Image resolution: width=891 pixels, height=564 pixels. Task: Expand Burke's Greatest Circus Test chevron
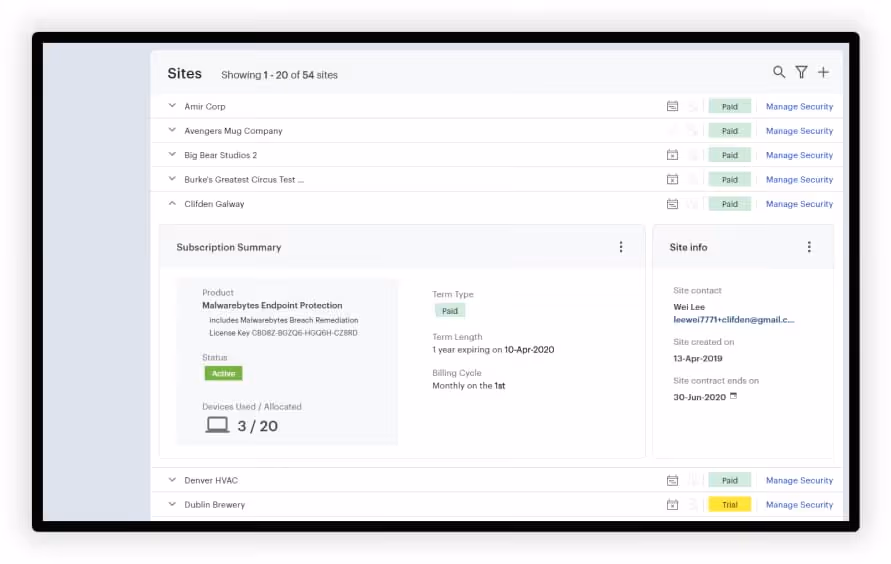point(172,179)
